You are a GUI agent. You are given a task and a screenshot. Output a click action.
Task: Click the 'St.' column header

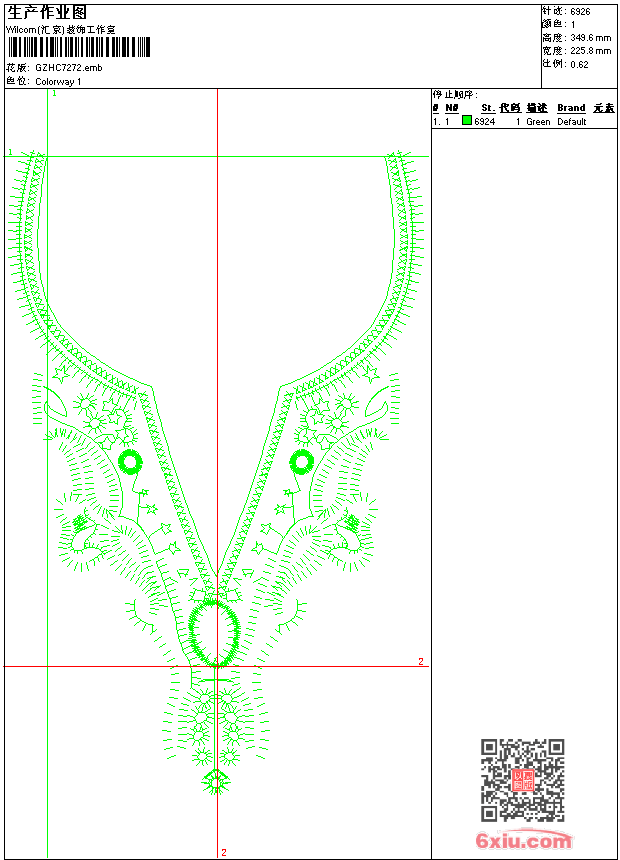point(487,108)
